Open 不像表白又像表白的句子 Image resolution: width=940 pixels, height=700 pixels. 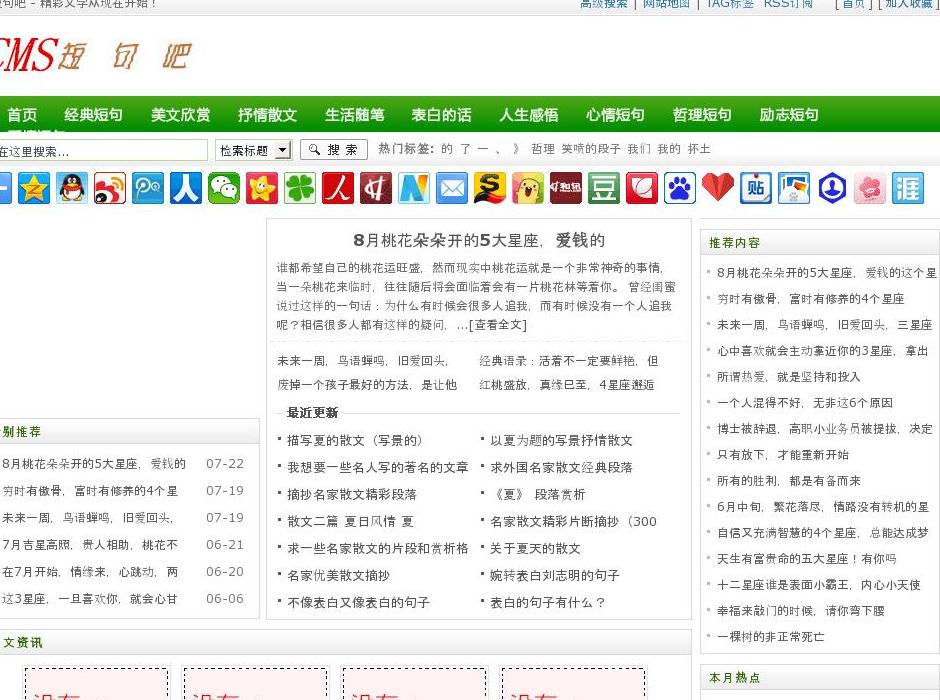point(358,602)
